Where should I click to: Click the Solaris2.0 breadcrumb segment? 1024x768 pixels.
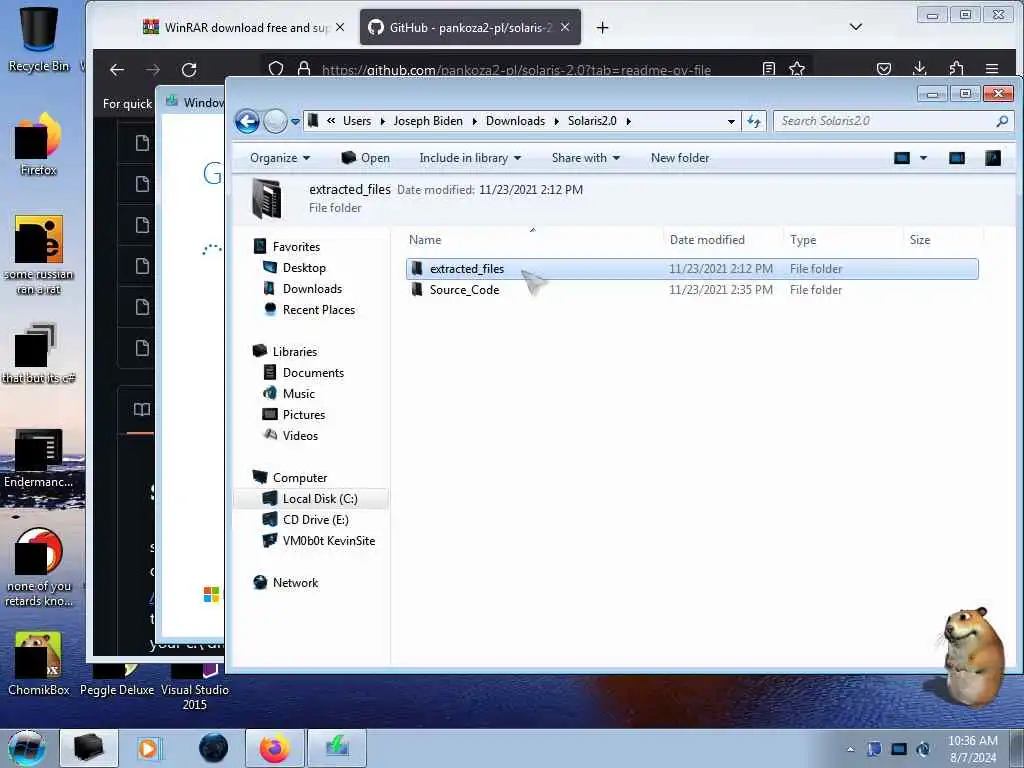(592, 121)
